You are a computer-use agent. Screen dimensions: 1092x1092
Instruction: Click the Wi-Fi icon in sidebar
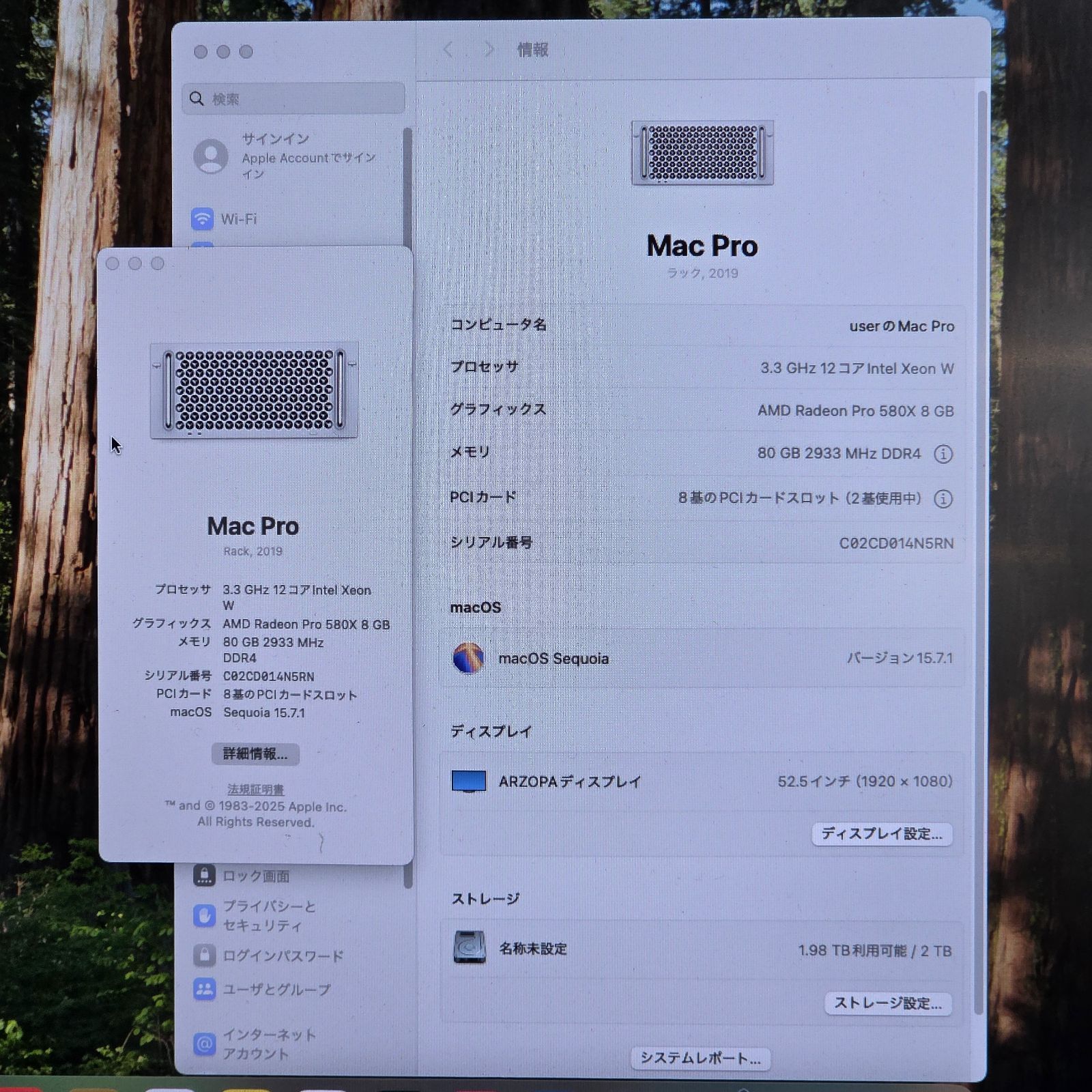click(x=203, y=219)
